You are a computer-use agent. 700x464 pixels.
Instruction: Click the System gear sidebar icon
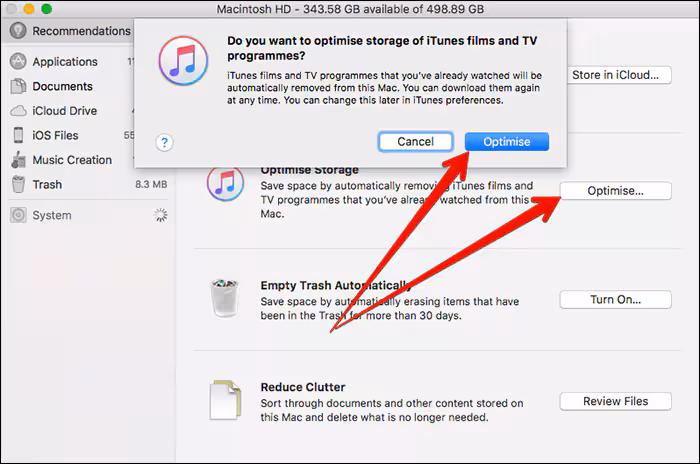[18, 215]
